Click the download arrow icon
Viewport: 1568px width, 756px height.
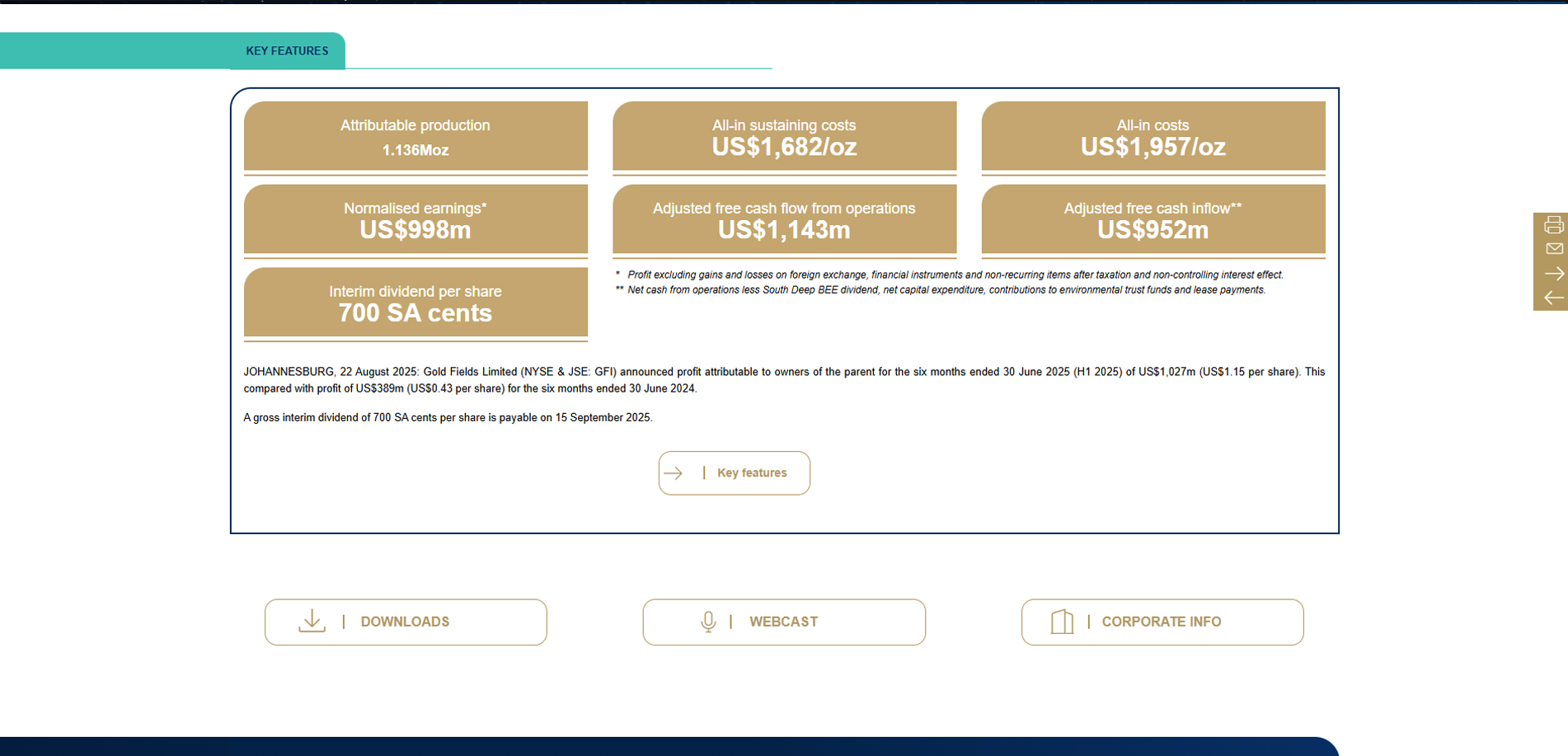[x=312, y=622]
